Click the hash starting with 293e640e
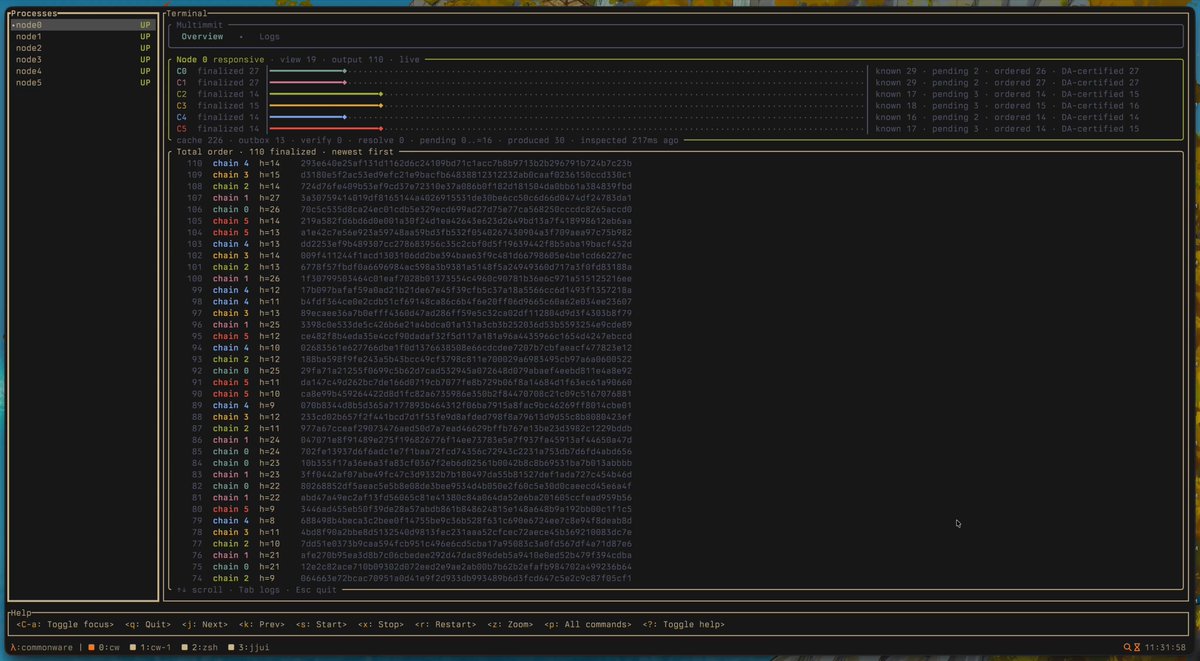Viewport: 1200px width, 661px height. click(466, 163)
